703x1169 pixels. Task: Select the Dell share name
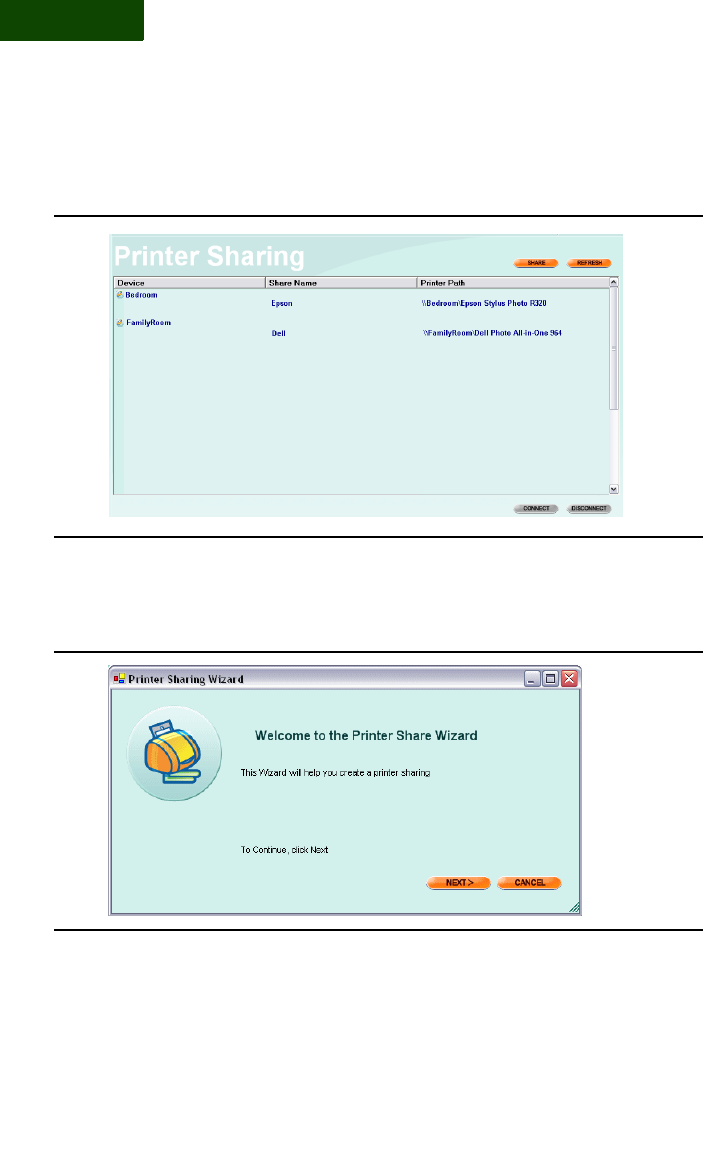279,333
